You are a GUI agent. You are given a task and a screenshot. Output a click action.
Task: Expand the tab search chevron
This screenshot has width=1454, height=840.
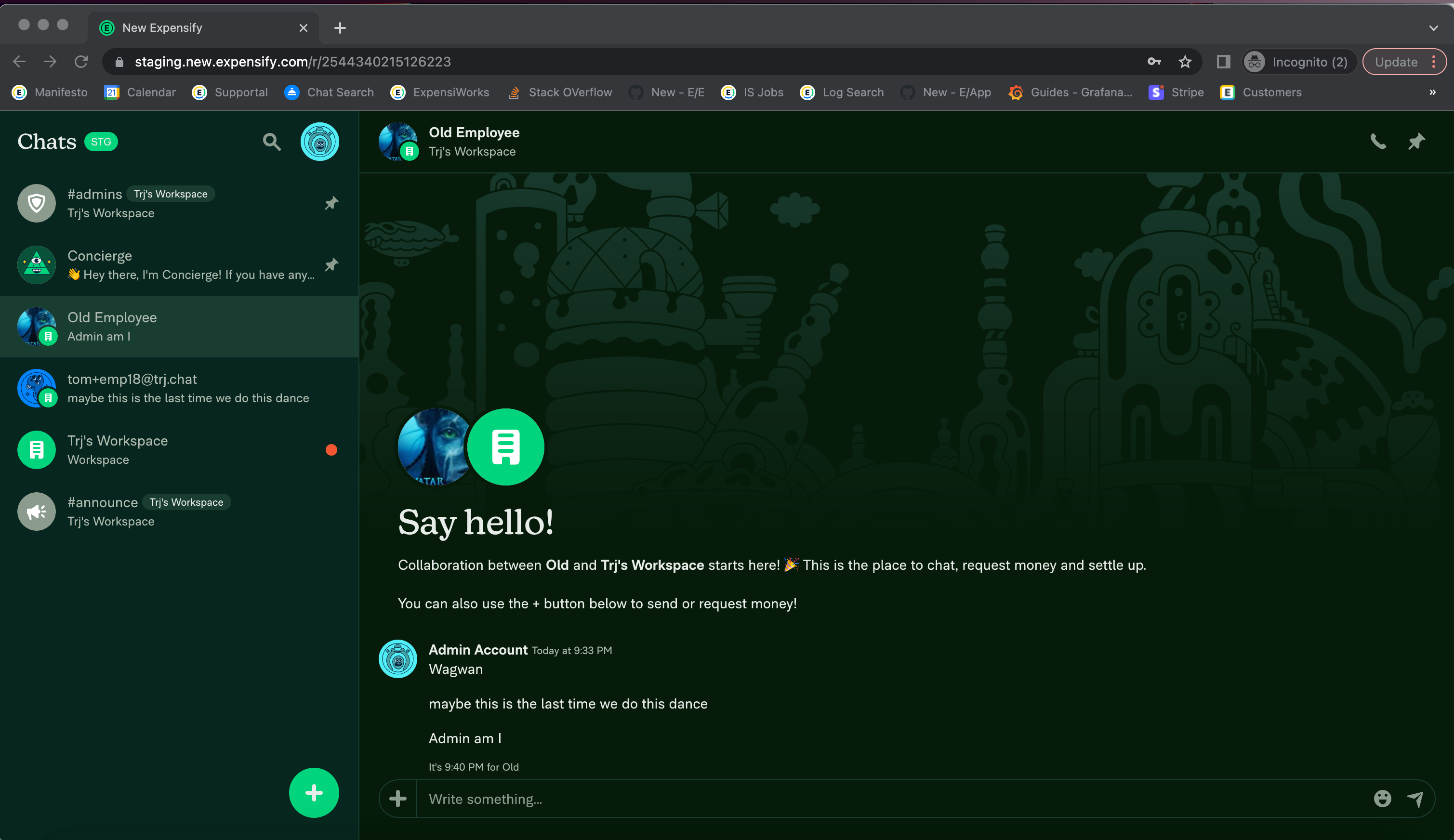point(1434,27)
